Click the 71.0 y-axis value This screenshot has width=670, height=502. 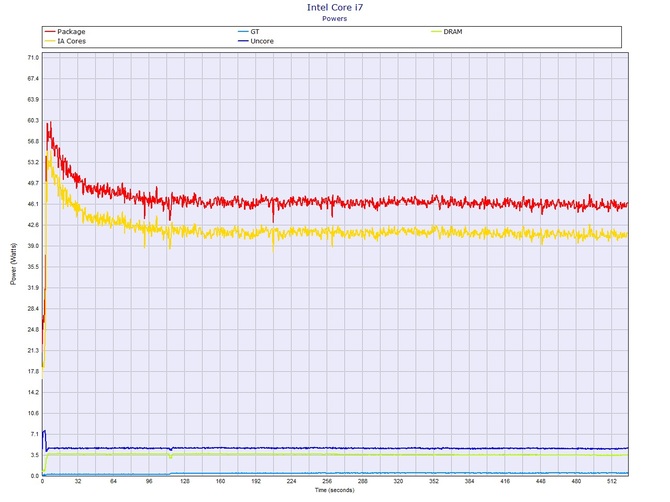point(33,58)
